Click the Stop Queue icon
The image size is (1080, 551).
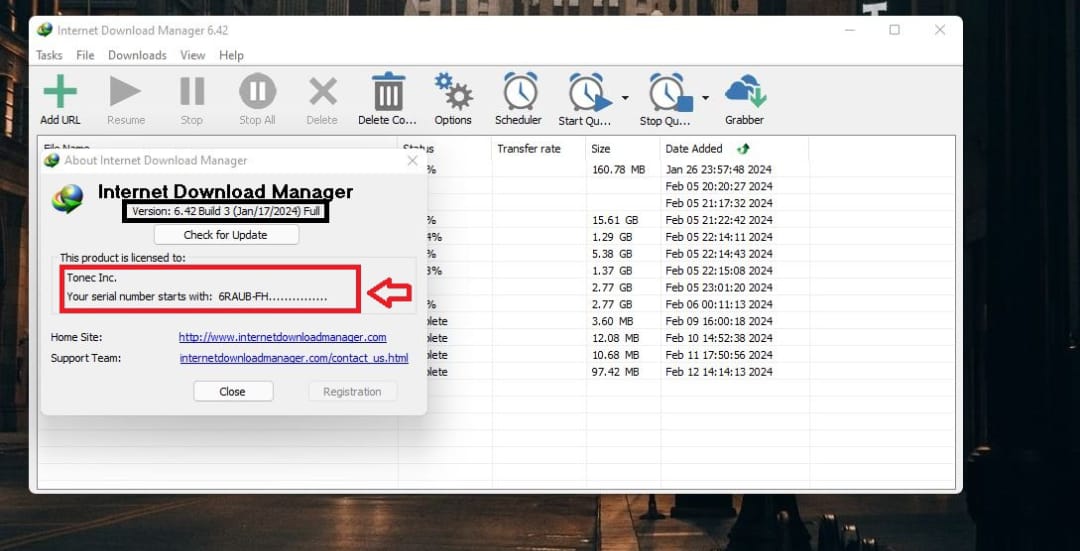click(x=667, y=93)
